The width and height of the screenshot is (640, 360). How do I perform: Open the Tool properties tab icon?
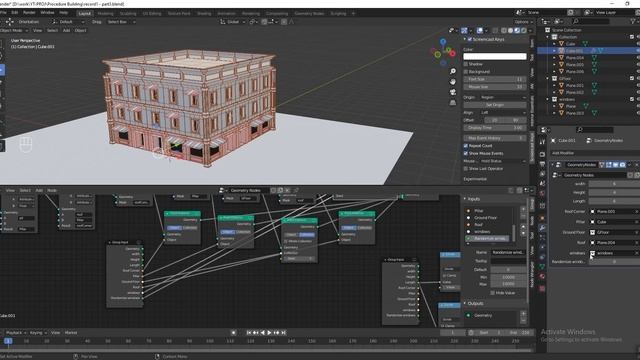(x=542, y=142)
